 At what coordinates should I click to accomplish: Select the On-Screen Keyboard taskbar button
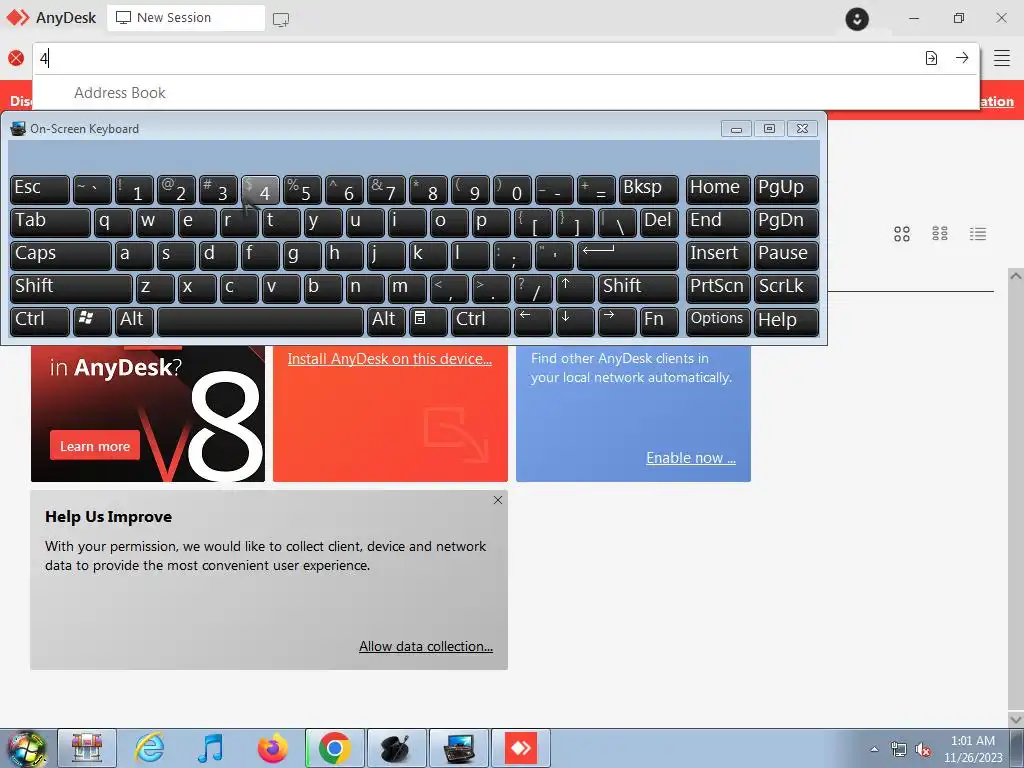coord(460,748)
